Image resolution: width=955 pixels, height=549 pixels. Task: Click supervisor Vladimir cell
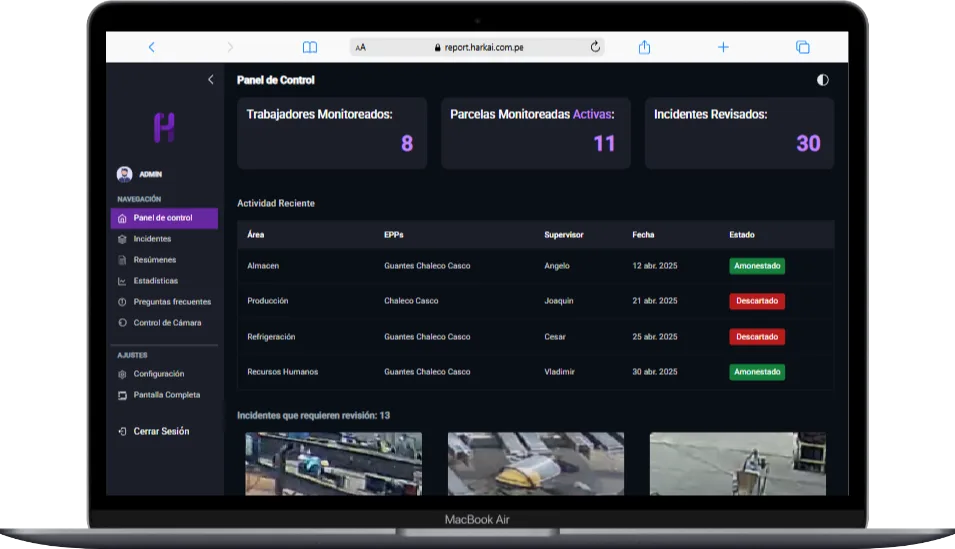559,372
